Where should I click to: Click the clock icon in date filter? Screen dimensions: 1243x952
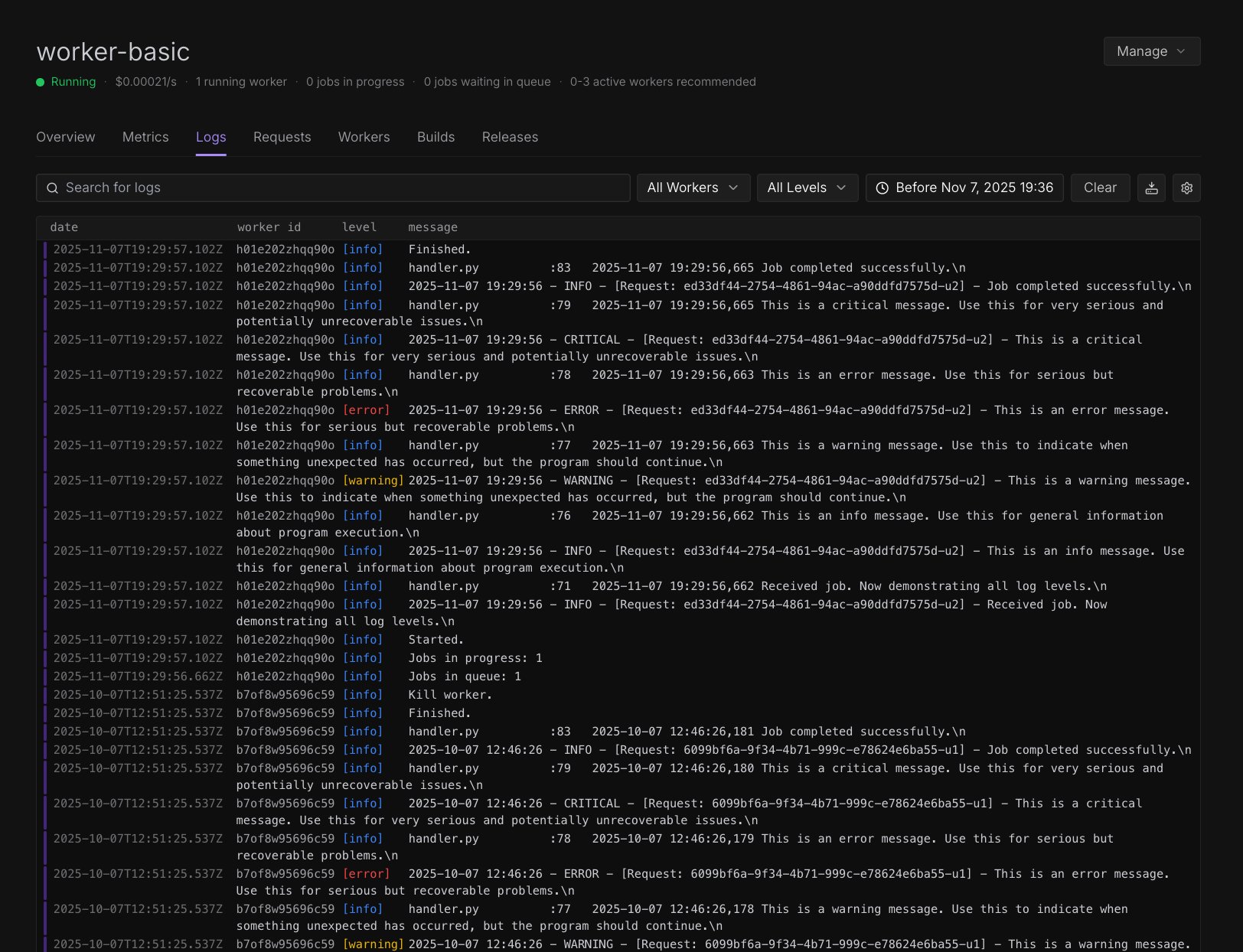tap(882, 188)
